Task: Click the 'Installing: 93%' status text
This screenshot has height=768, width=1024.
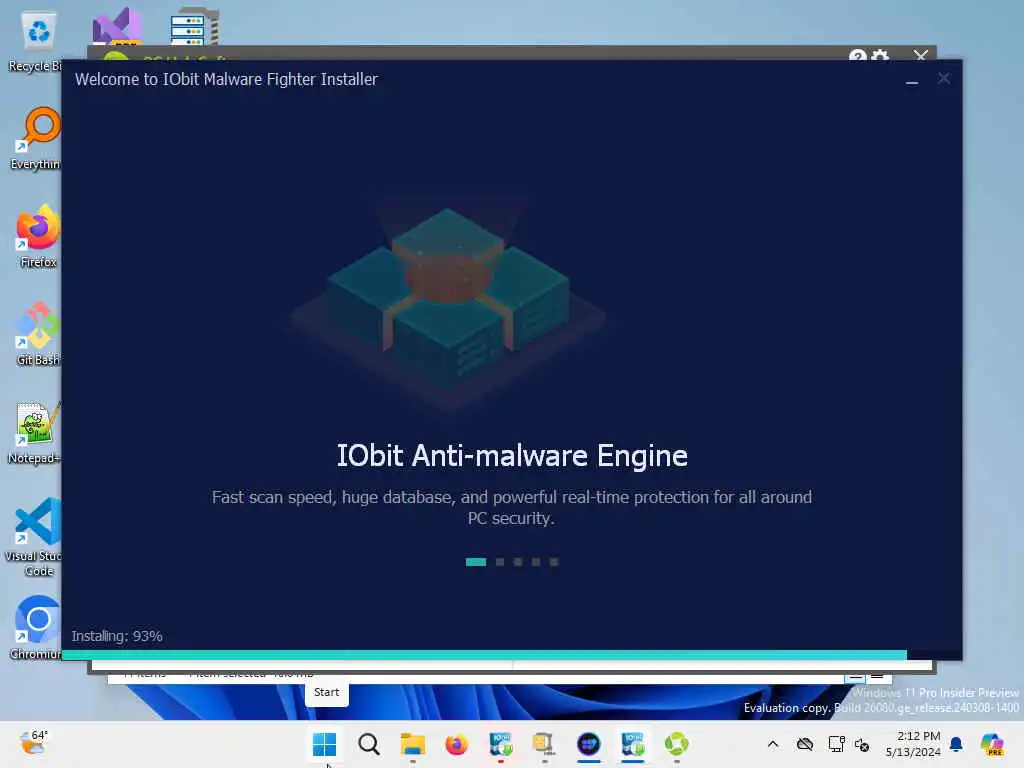Action: tap(117, 636)
